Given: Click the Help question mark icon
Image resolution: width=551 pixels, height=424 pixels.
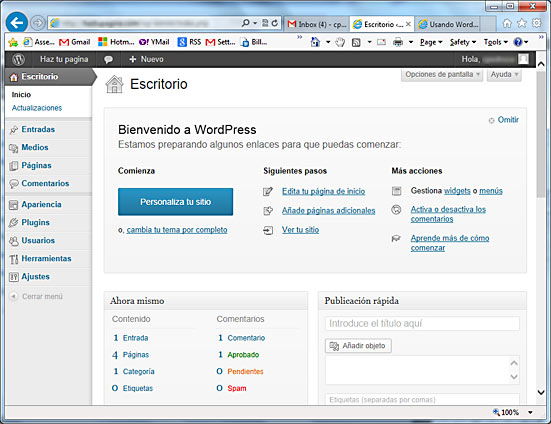Looking at the screenshot, I should (518, 43).
